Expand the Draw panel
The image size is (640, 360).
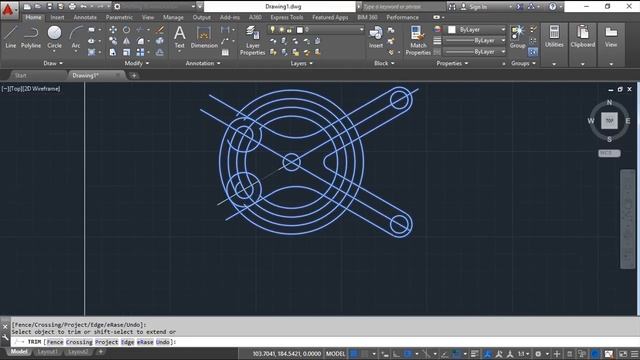tap(53, 63)
